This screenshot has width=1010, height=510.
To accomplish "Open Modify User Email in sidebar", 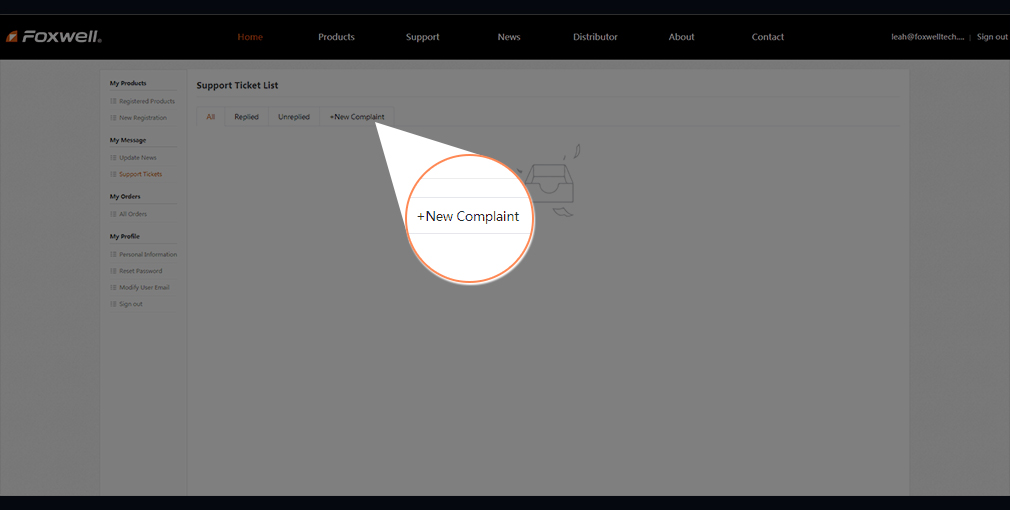I will coord(144,288).
